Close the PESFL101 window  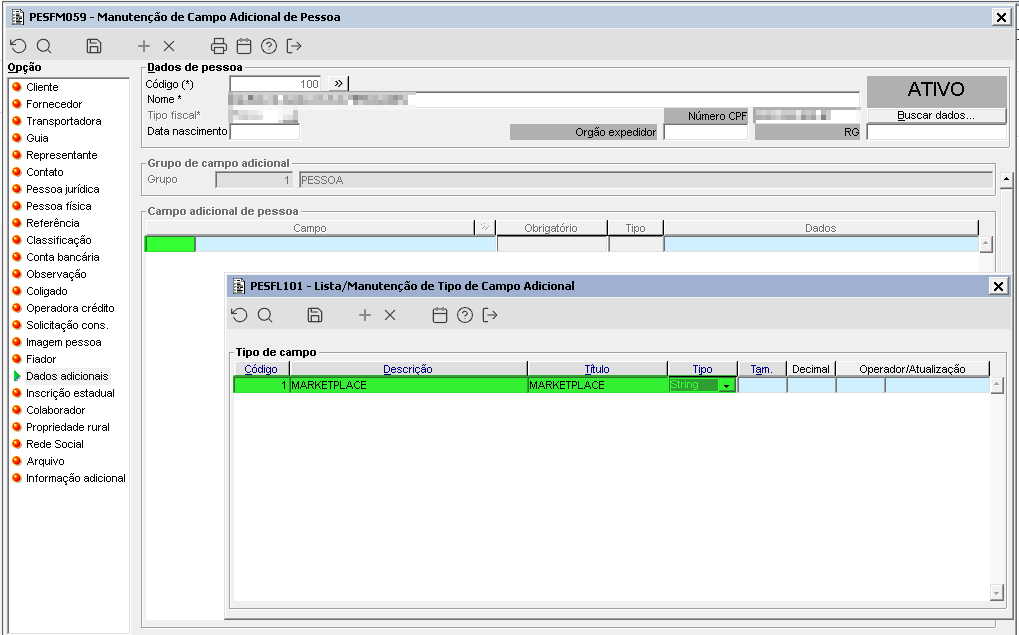coord(998,286)
